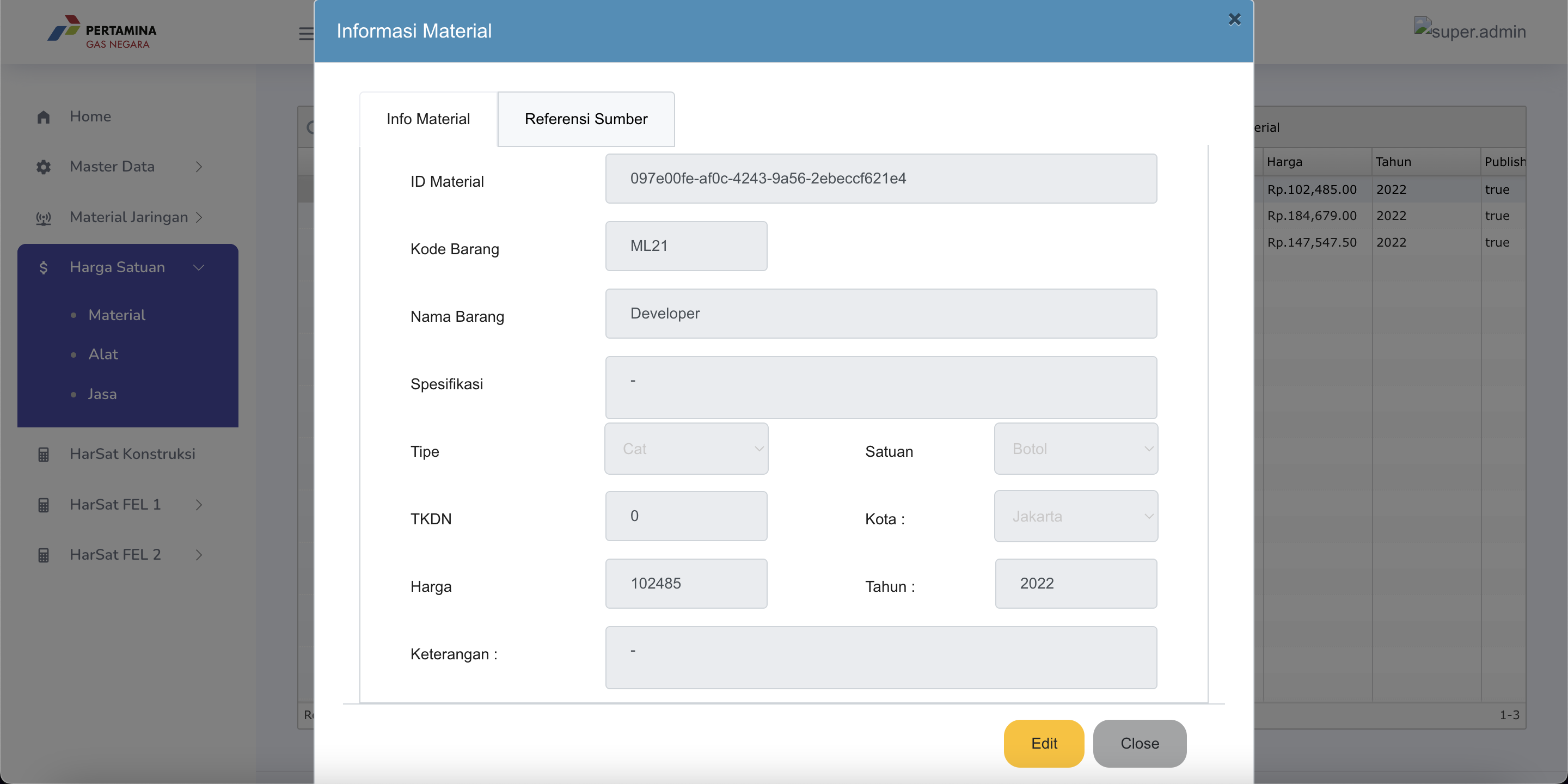Click the TKDN field
The width and height of the screenshot is (1568, 784).
[686, 516]
